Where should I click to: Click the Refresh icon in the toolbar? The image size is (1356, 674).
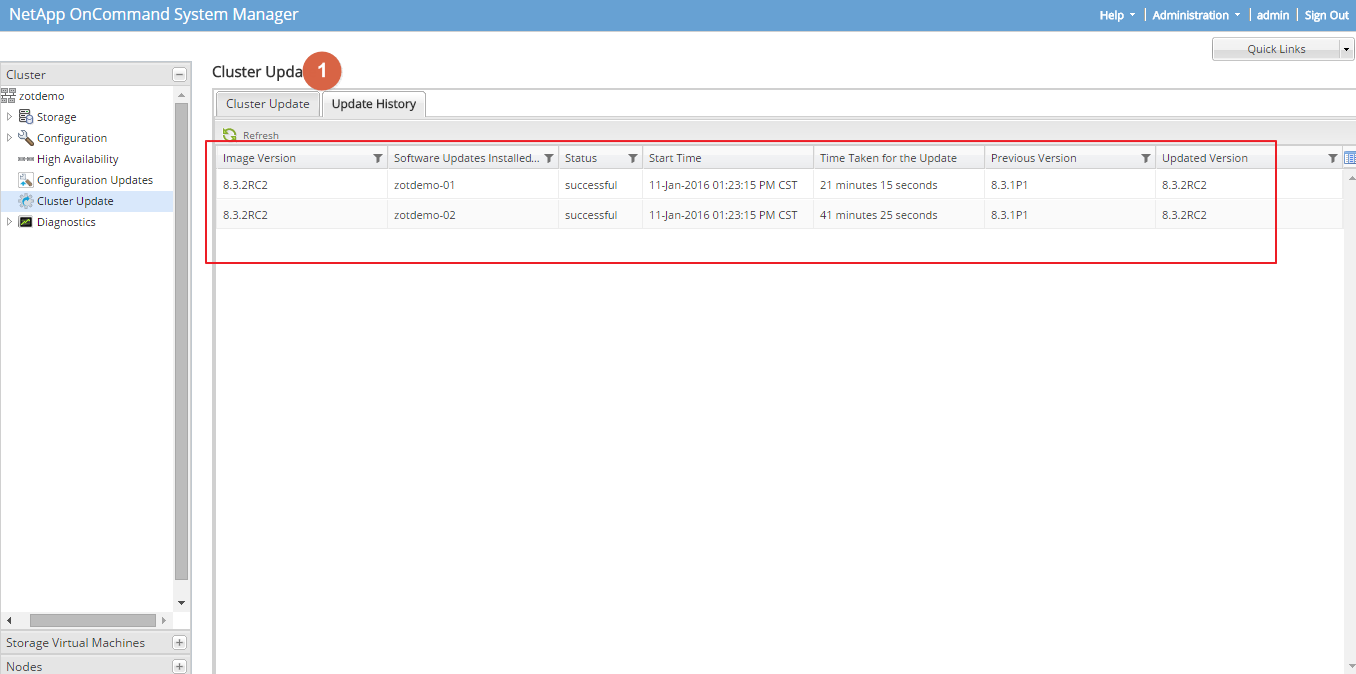click(230, 135)
